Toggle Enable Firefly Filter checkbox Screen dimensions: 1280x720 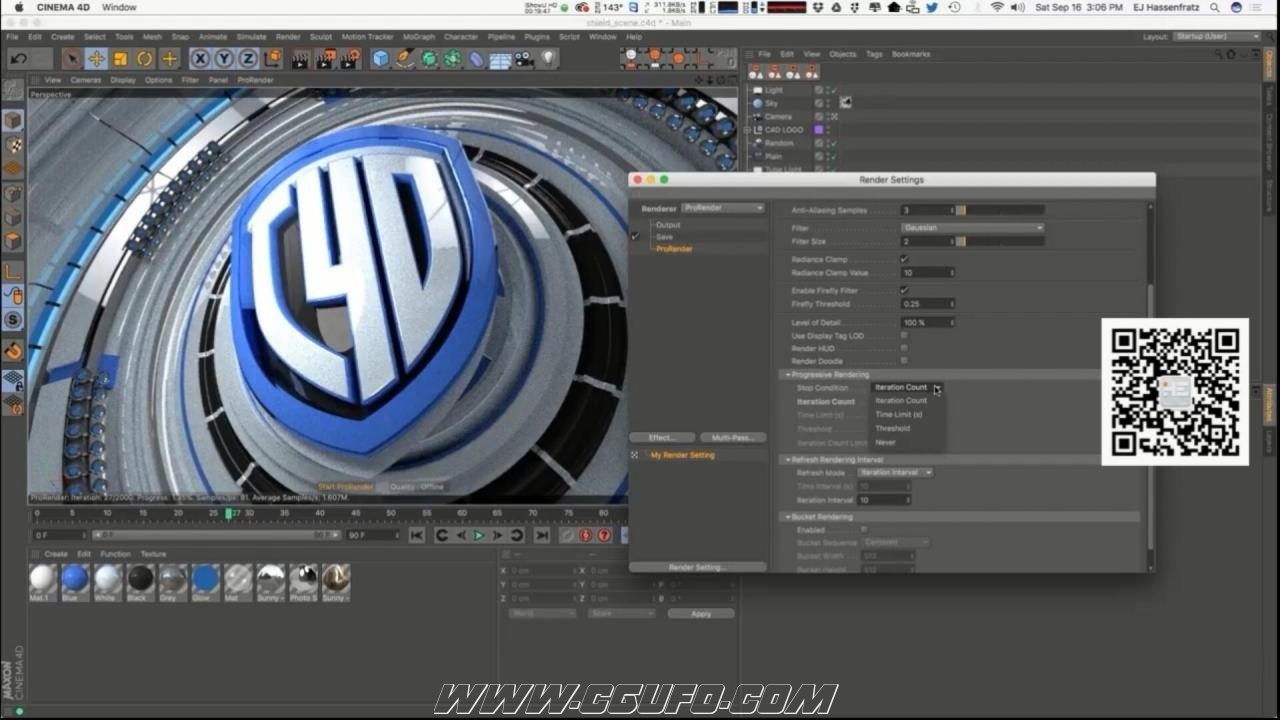904,290
